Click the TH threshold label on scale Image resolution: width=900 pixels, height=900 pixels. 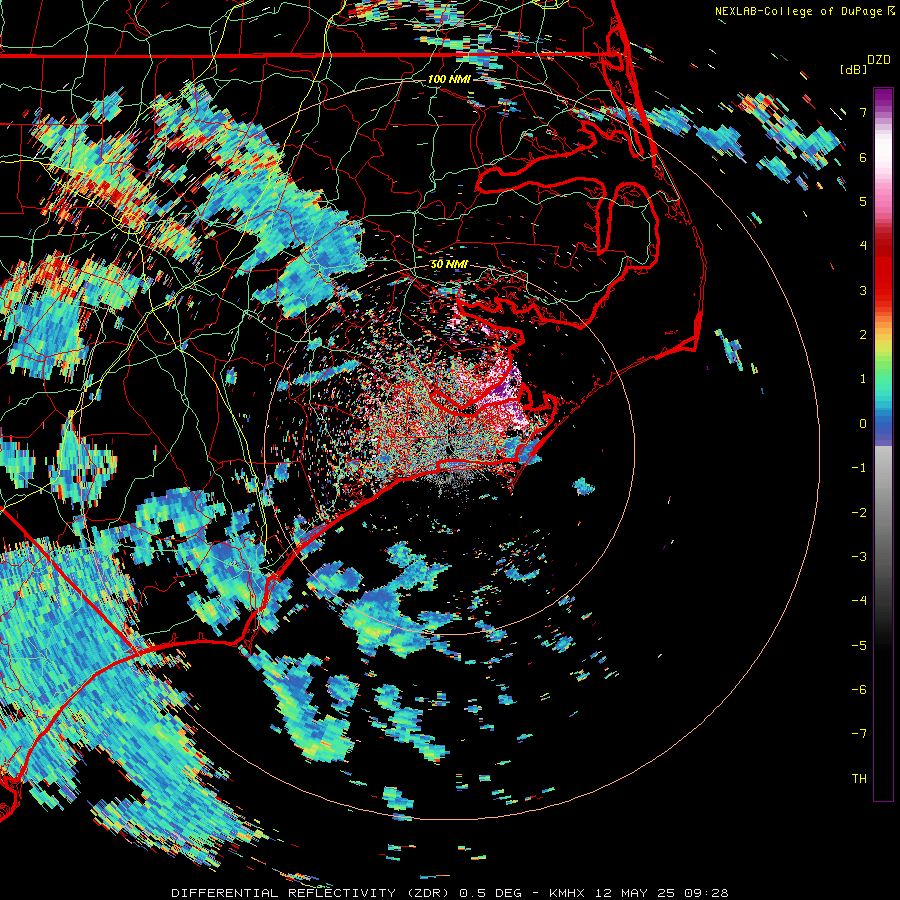[x=859, y=778]
